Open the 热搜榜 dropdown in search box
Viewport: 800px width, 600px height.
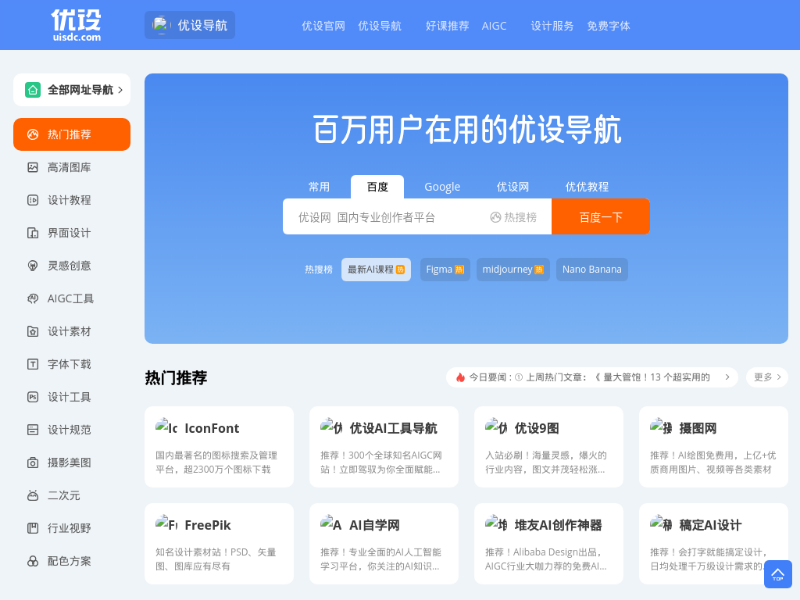(513, 217)
